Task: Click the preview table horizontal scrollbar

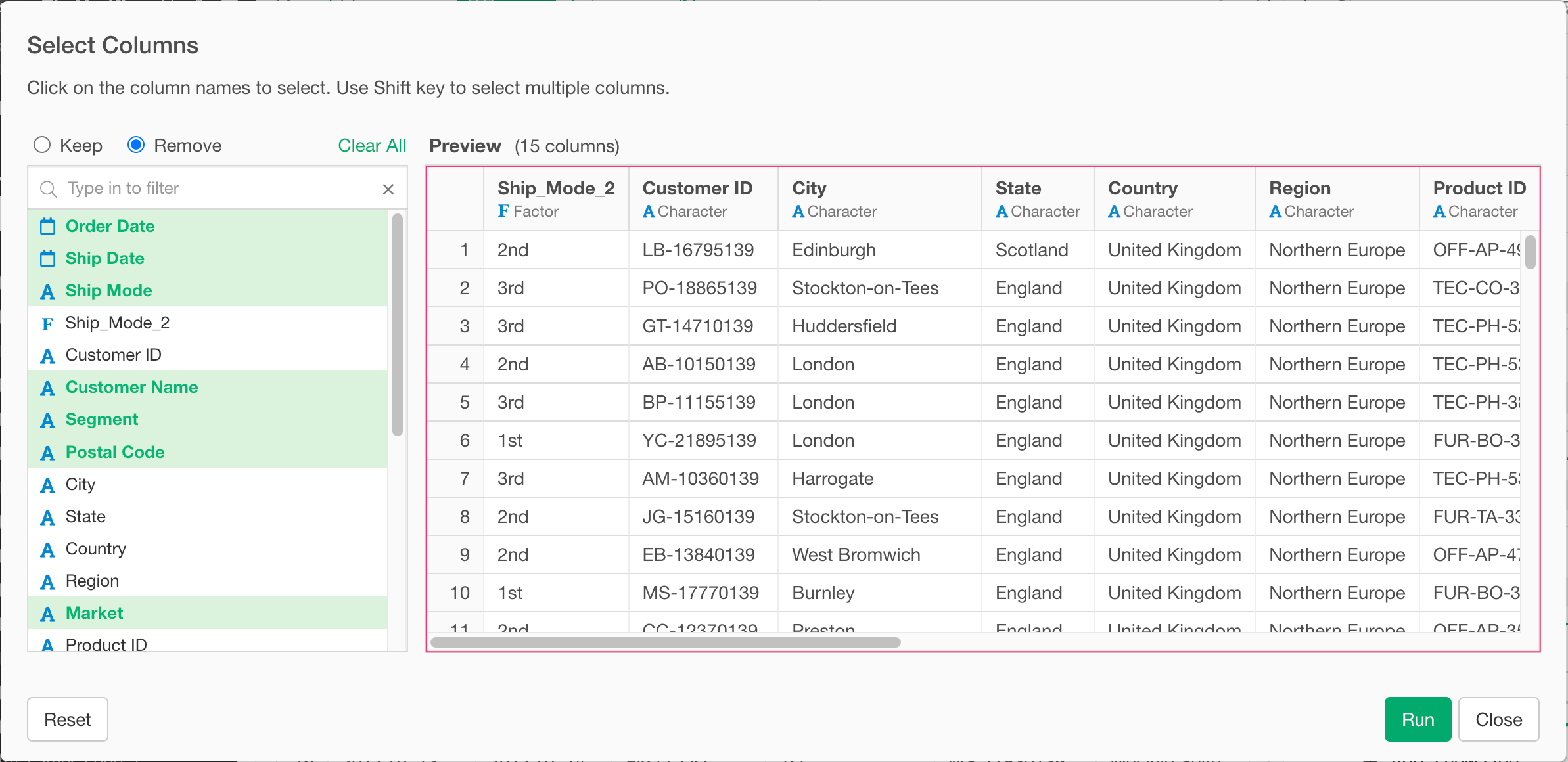Action: [x=665, y=642]
